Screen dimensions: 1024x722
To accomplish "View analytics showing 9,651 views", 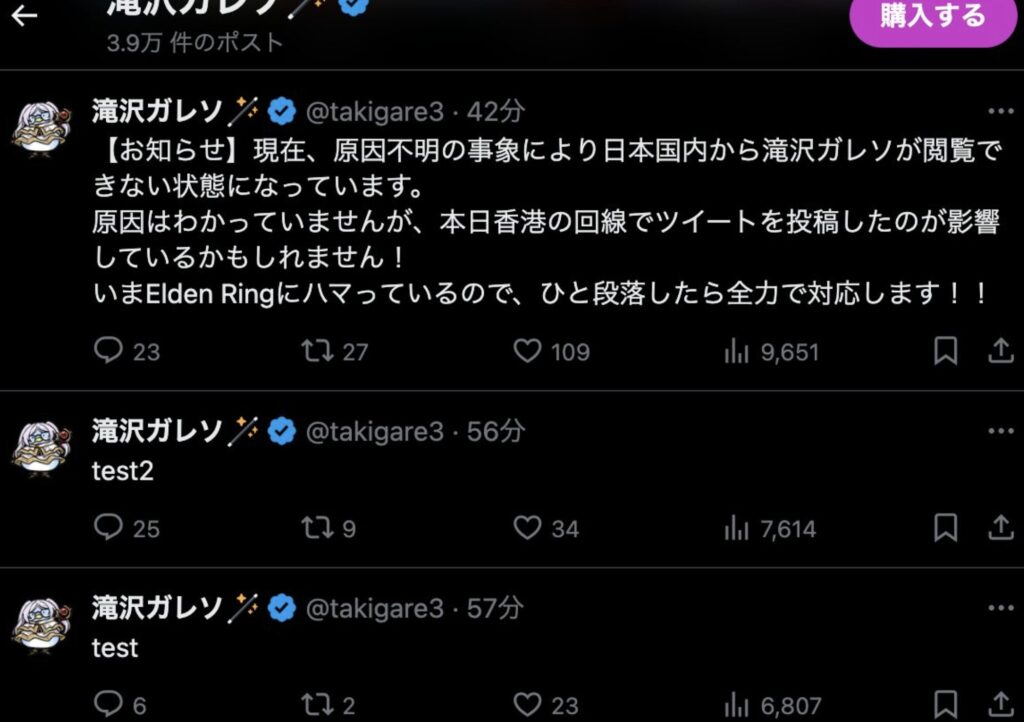I will 771,352.
